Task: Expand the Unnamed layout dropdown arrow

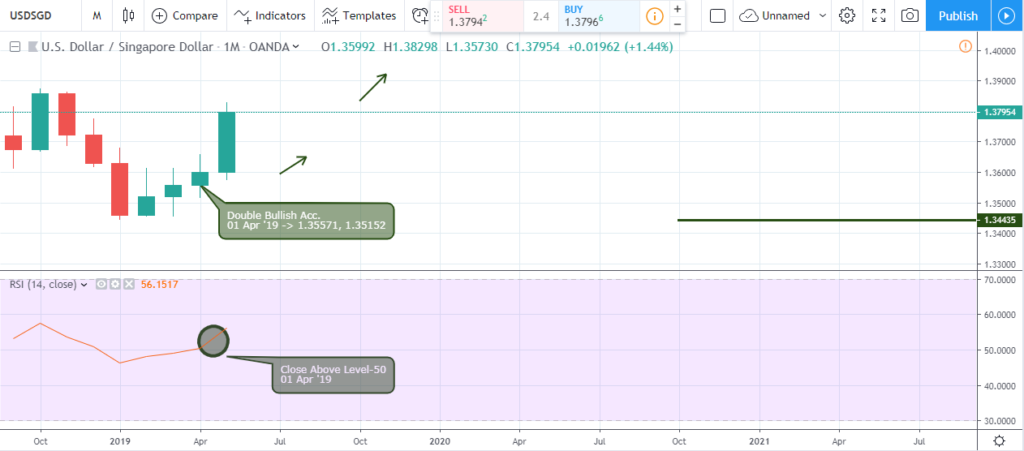Action: pos(822,16)
